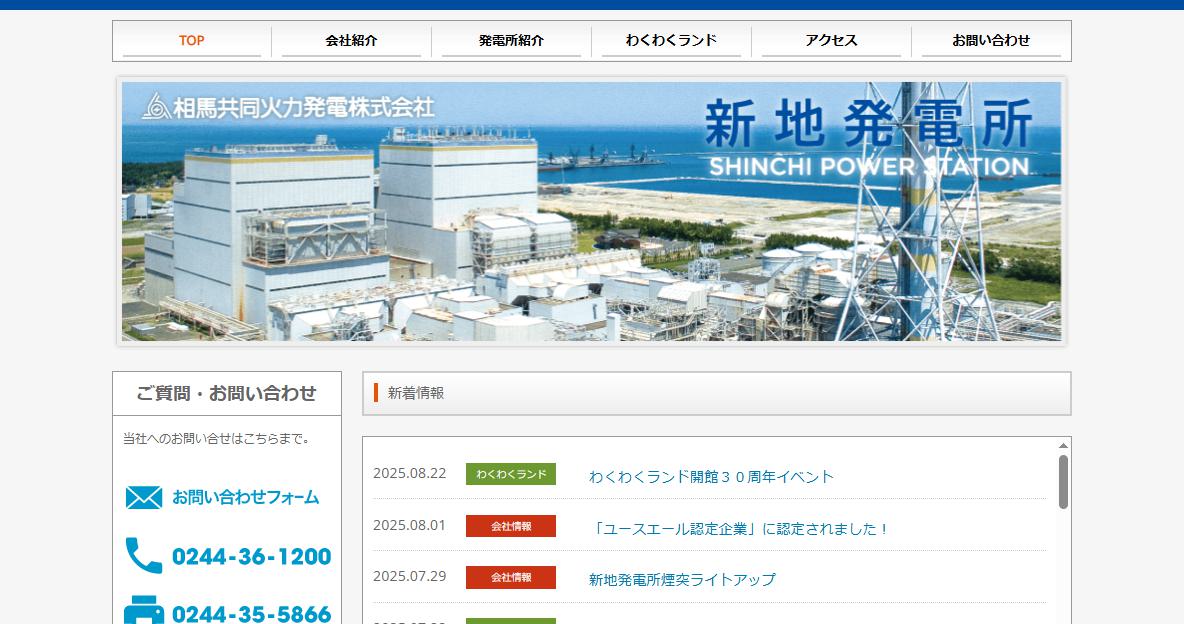Click phone number 0244-36-1200
The width and height of the screenshot is (1184, 624).
tap(251, 557)
